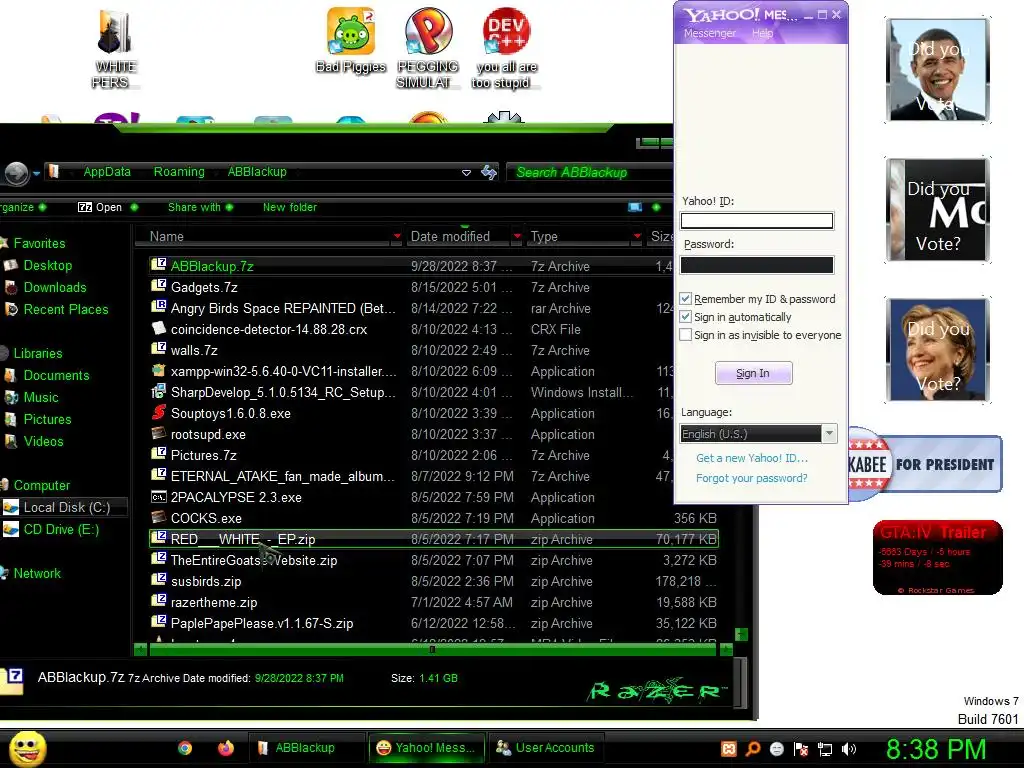
Task: Open Downloads in the Favorites sidebar
Action: (54, 287)
